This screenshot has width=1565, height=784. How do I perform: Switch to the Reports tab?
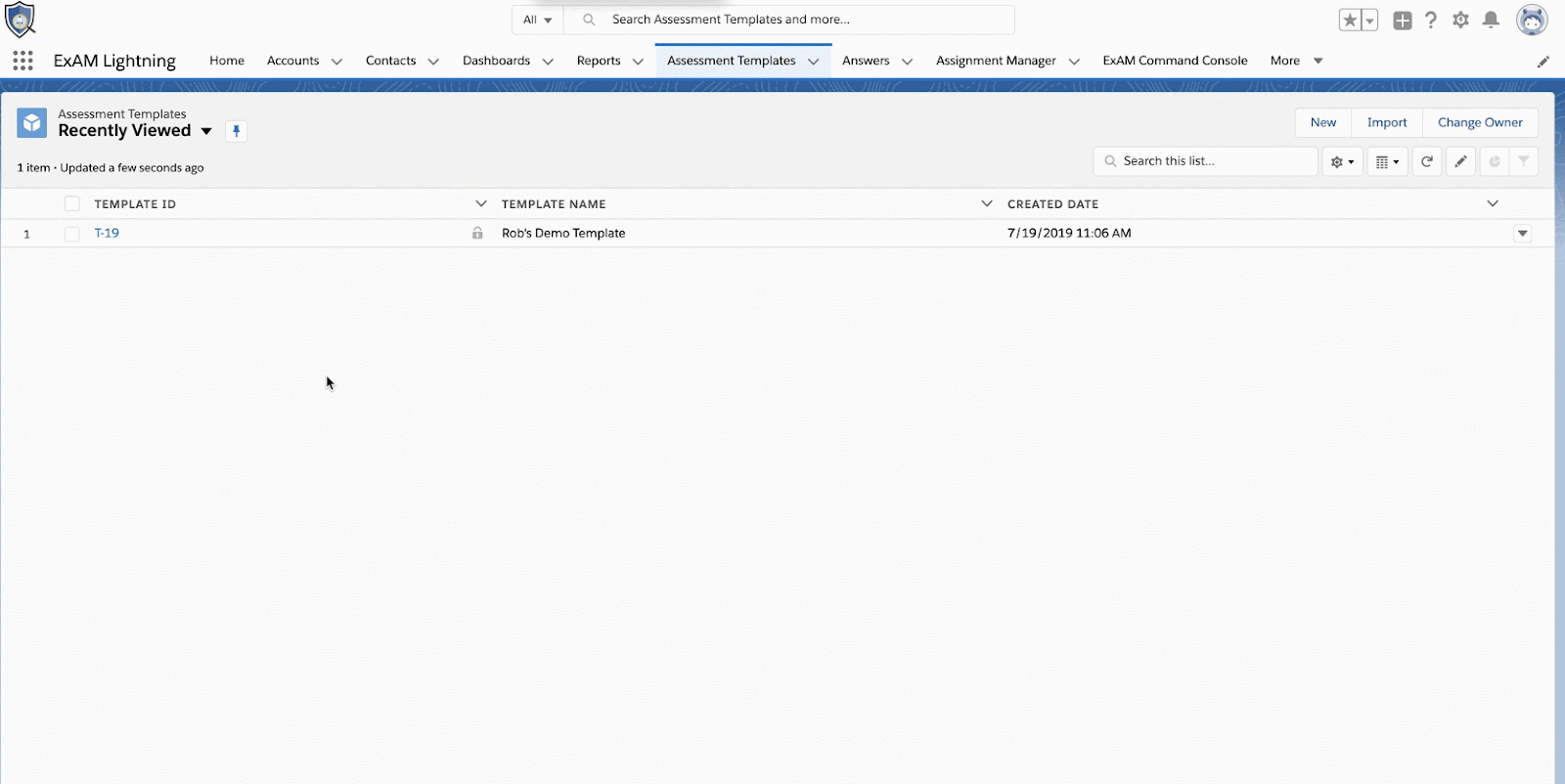599,61
